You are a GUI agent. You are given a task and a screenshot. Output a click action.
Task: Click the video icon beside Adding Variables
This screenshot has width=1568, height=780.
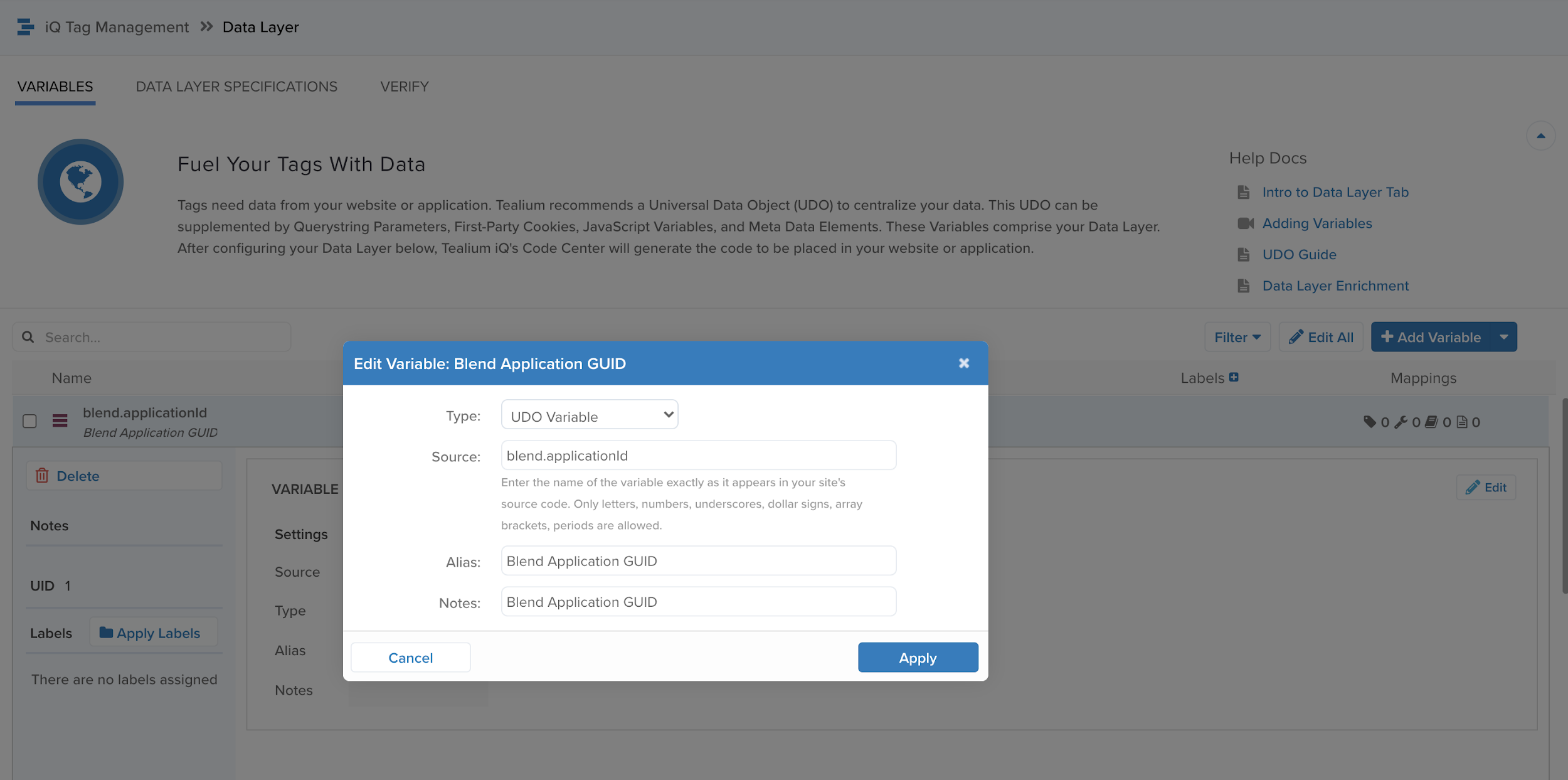(x=1245, y=223)
